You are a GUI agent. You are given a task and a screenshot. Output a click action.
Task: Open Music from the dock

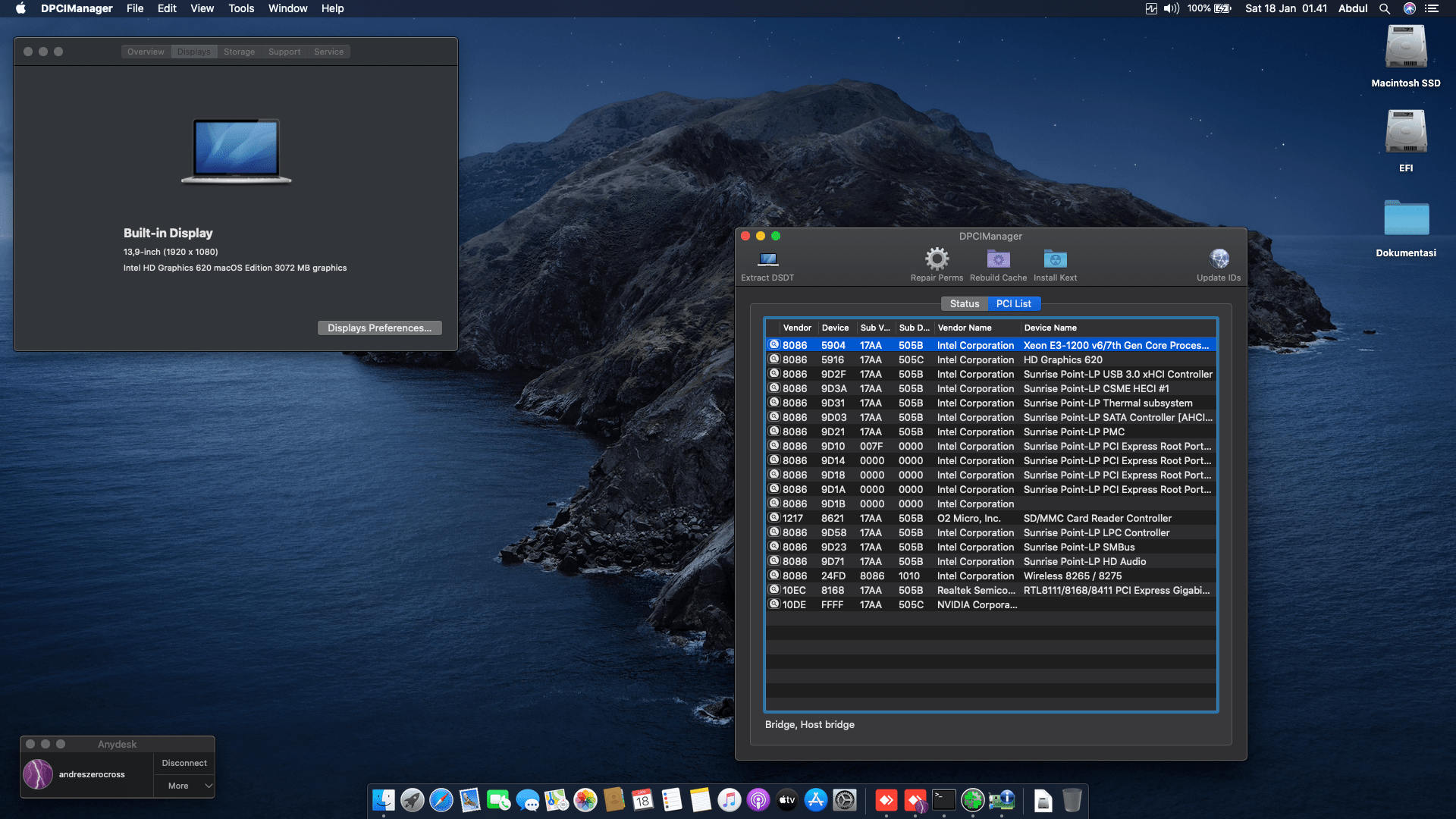point(730,800)
